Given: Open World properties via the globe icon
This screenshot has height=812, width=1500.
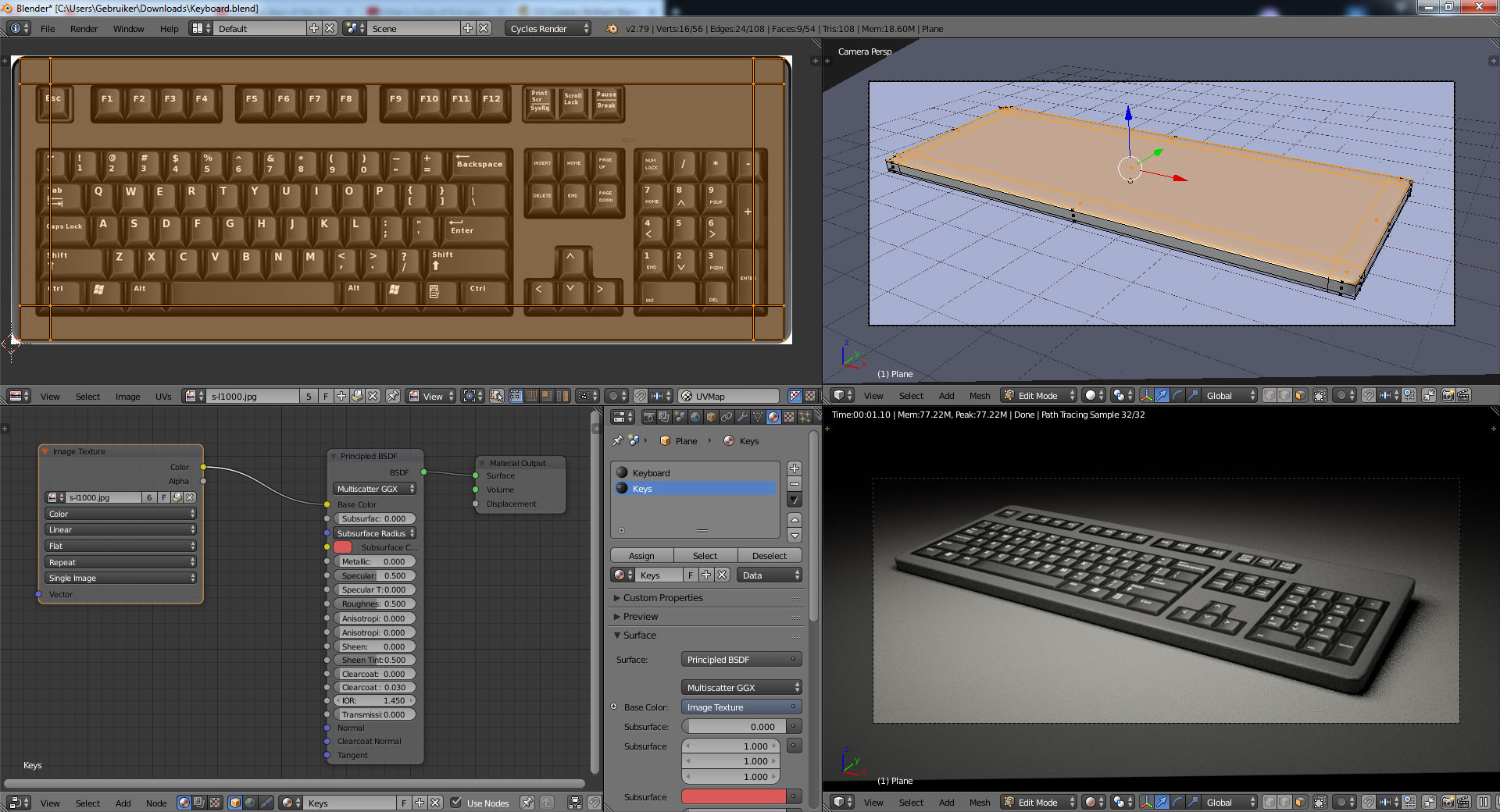Looking at the screenshot, I should [695, 416].
